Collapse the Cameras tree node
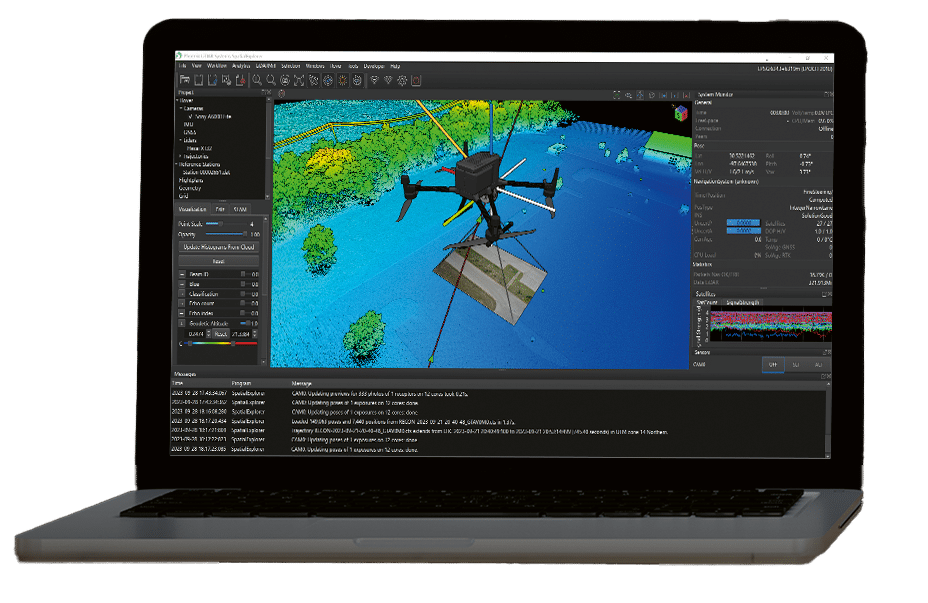The image size is (928, 603). [181, 108]
